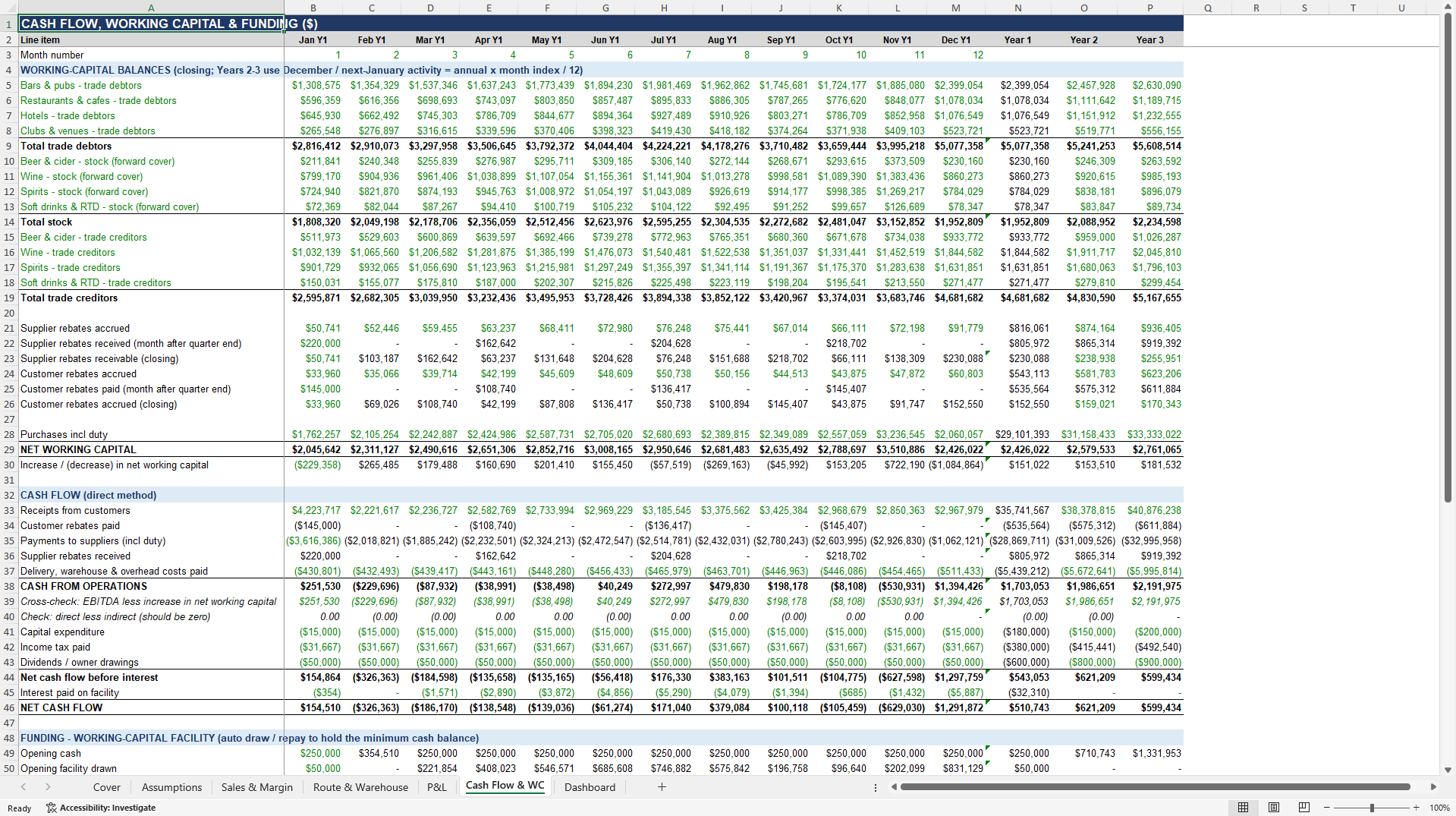Select 'Opening facility drawn' label cell
Screen dimensions: 1456x816
pyautogui.click(x=151, y=768)
